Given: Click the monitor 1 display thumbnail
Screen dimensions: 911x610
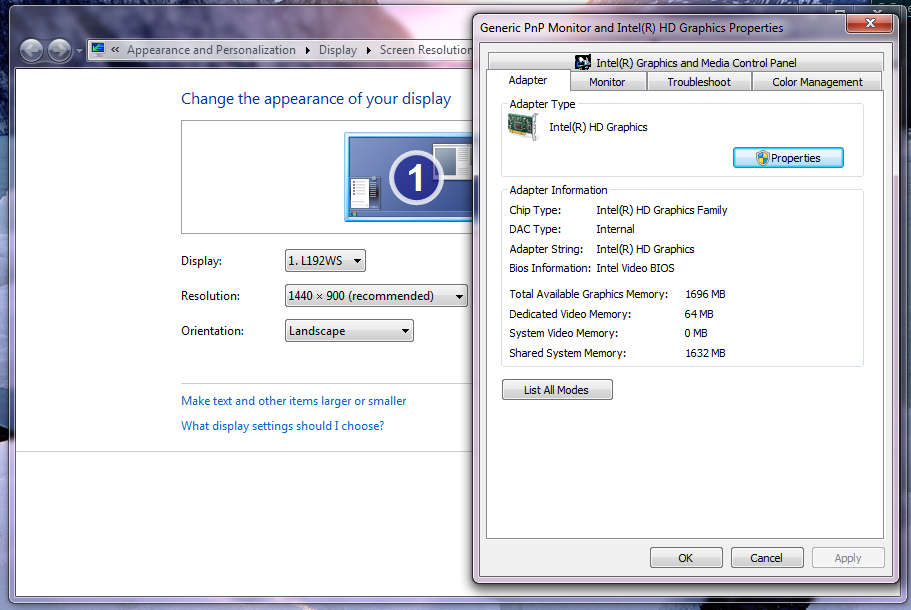Looking at the screenshot, I should [x=409, y=177].
